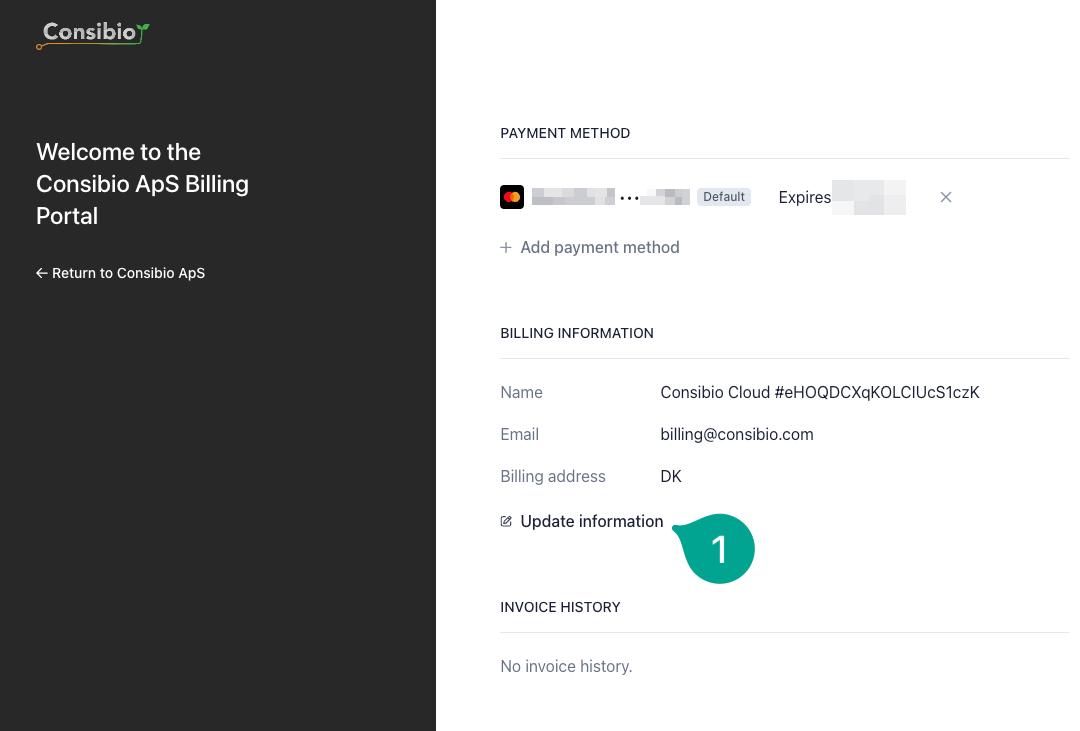Click the BILLING INFORMATION heading
The image size is (1080, 731).
pyautogui.click(x=577, y=333)
